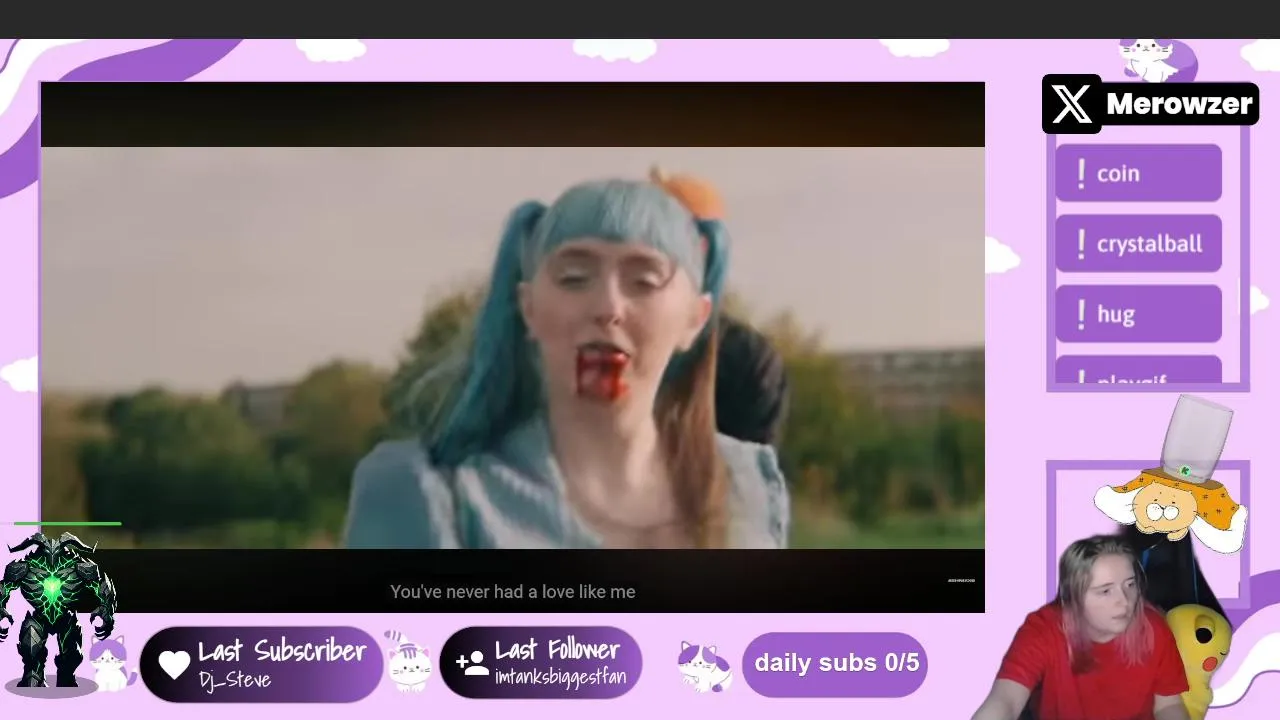The width and height of the screenshot is (1280, 720).
Task: Click the heart icon in Last Subscriber
Action: [x=174, y=664]
